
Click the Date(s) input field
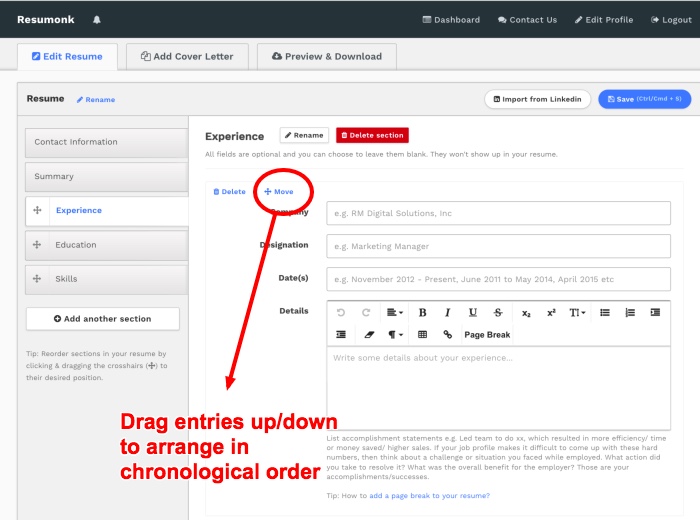[498, 279]
